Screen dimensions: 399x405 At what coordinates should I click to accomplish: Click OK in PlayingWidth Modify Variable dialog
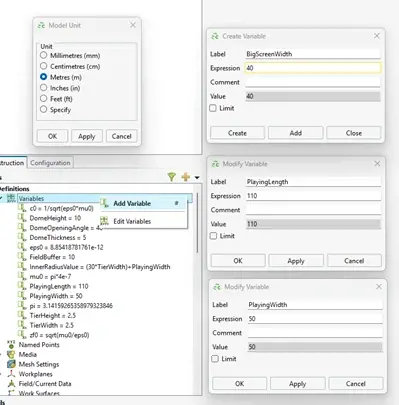[x=240, y=383]
